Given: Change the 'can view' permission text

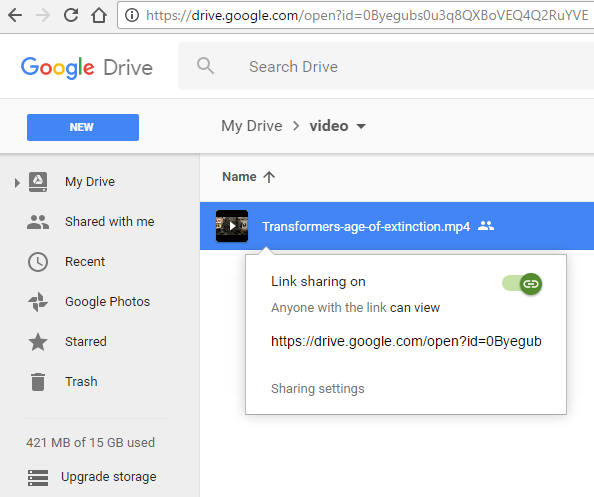Looking at the screenshot, I should click(415, 308).
